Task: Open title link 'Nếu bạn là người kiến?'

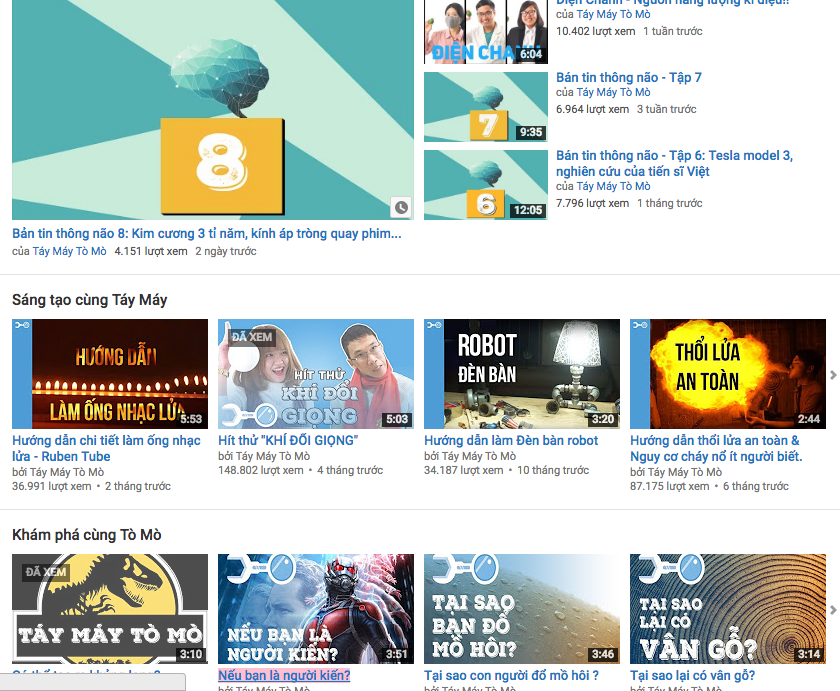Action: (x=284, y=675)
